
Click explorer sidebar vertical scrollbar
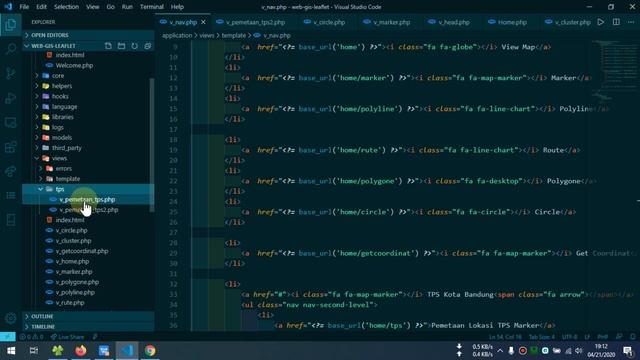point(152,145)
